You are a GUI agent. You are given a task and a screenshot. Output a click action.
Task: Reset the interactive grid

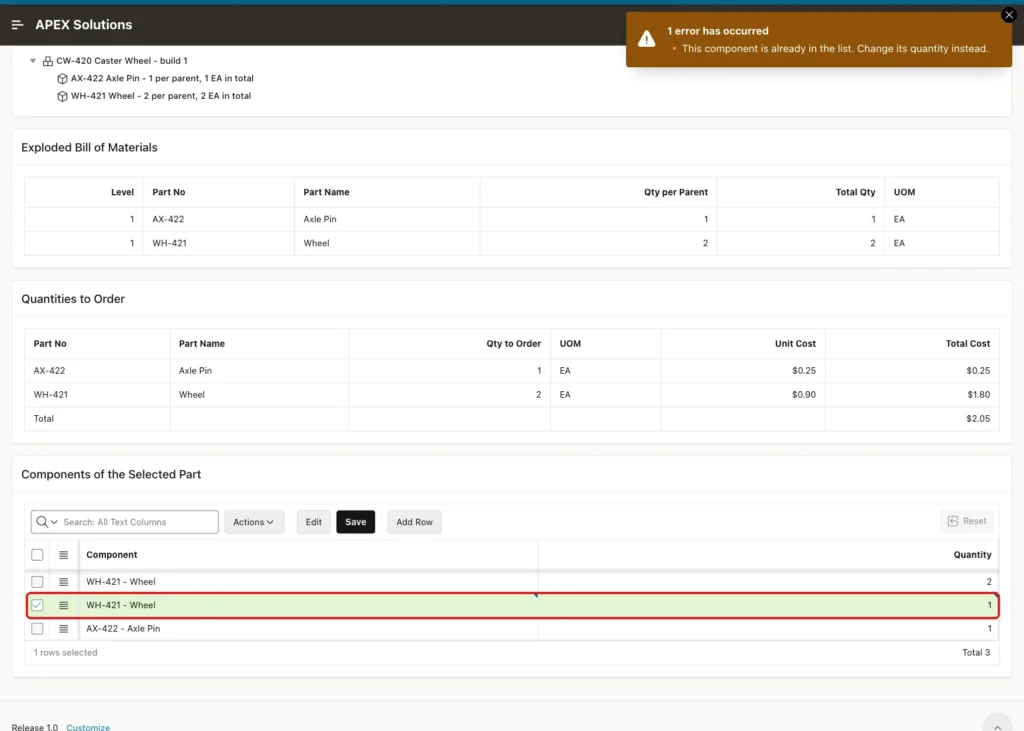pos(967,521)
